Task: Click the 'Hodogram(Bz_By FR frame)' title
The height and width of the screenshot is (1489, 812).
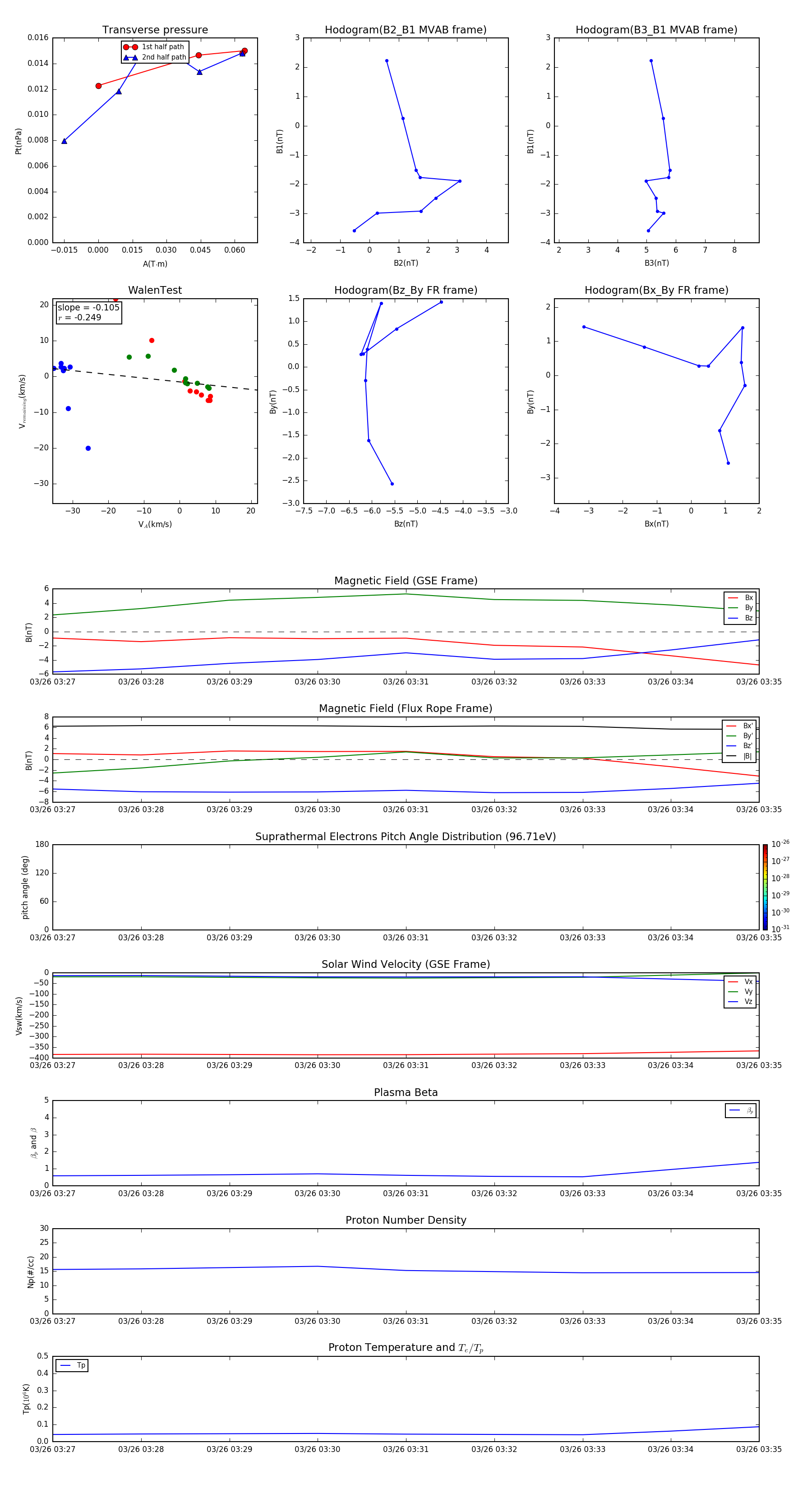Action: (406, 290)
